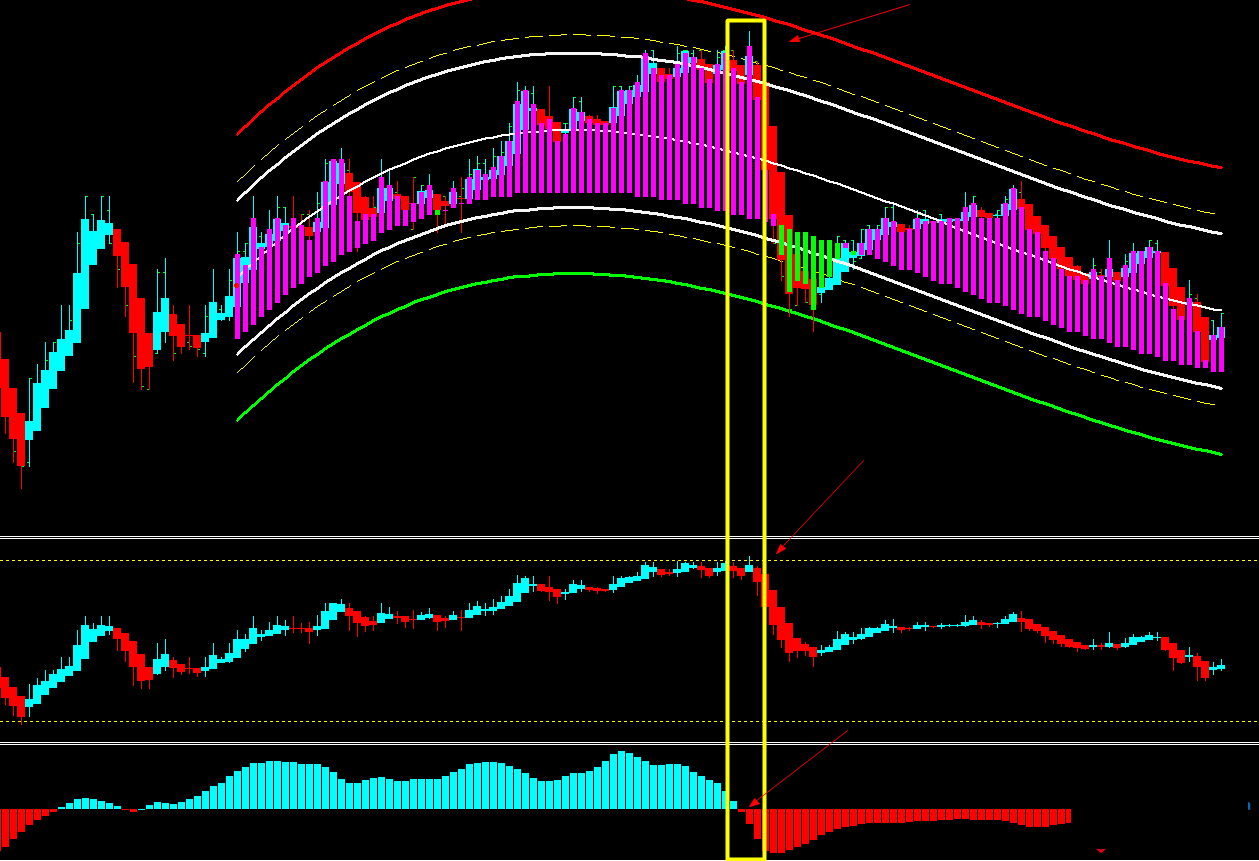Click the oscillator's lowest point at far left
The width and height of the screenshot is (1259, 861).
pos(21,710)
